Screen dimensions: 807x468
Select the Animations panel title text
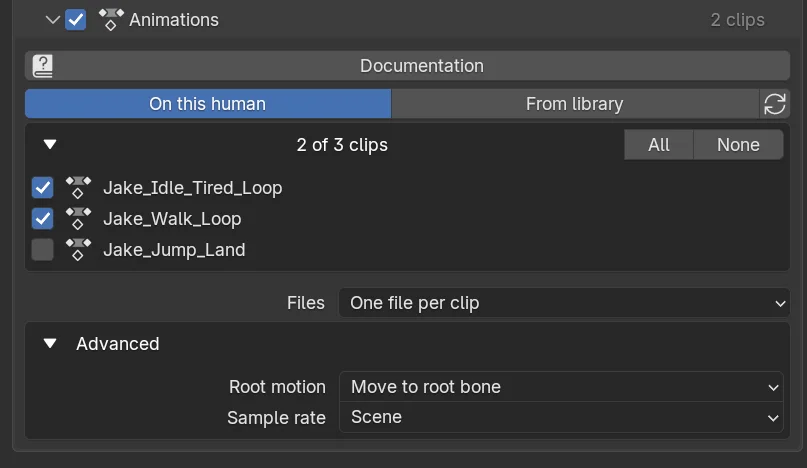173,20
